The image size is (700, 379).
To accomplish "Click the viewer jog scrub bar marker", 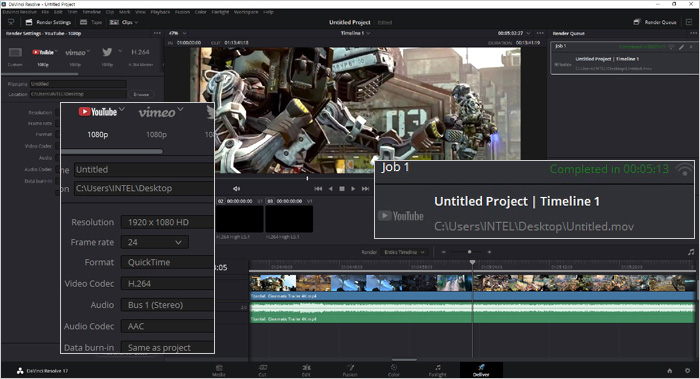I will pos(307,179).
